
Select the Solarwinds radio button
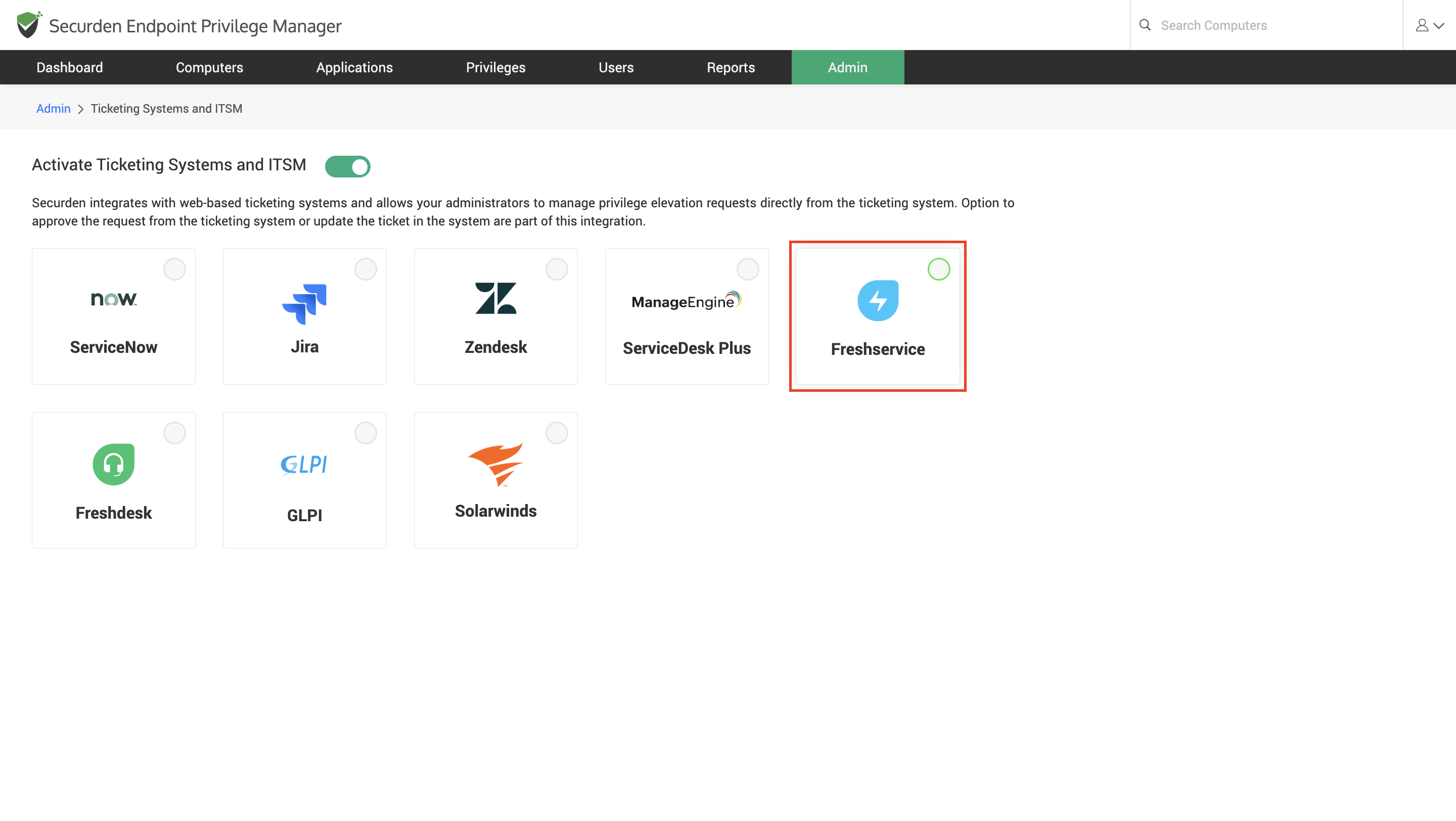556,433
